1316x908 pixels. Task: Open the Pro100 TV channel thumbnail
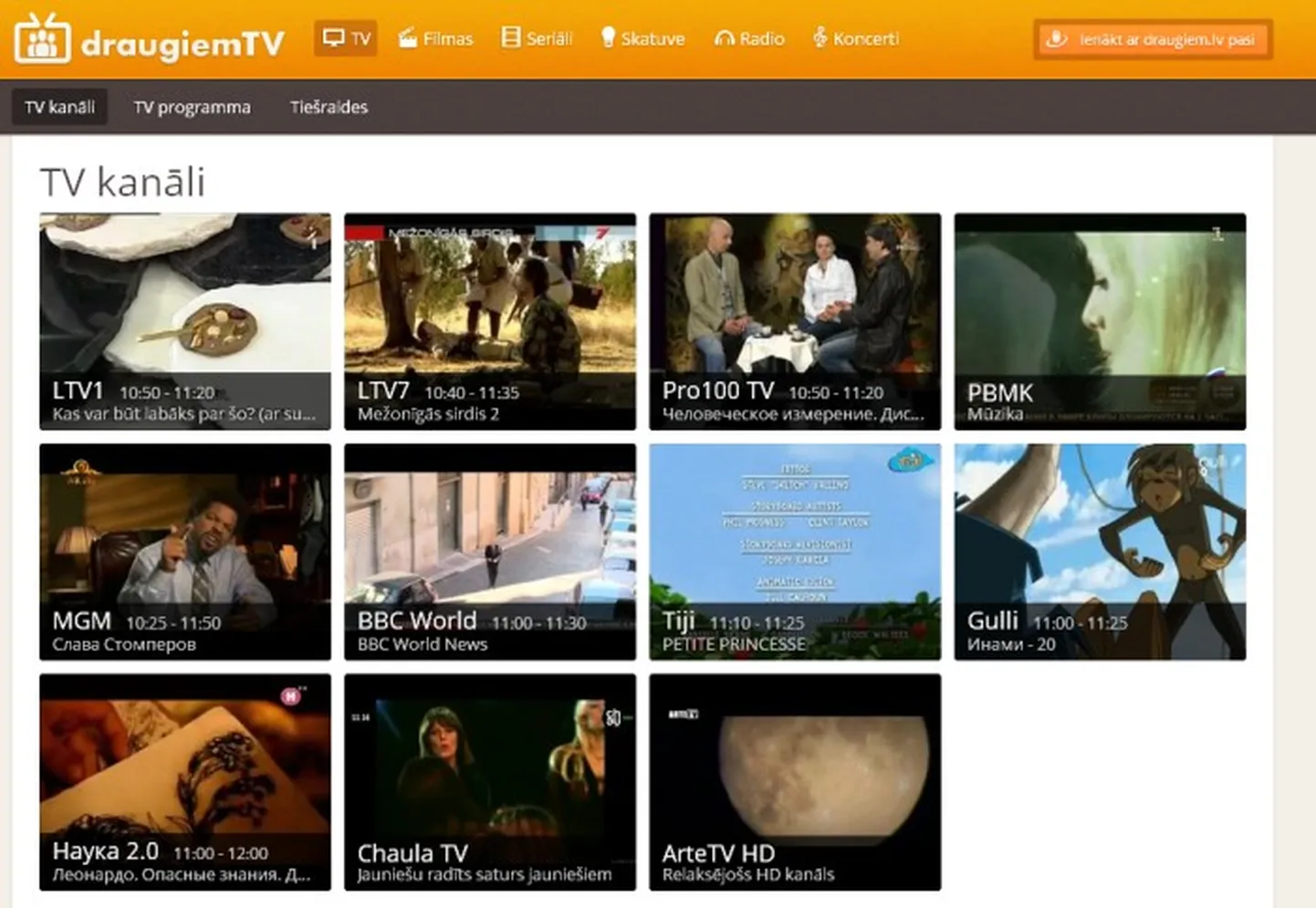(x=795, y=321)
